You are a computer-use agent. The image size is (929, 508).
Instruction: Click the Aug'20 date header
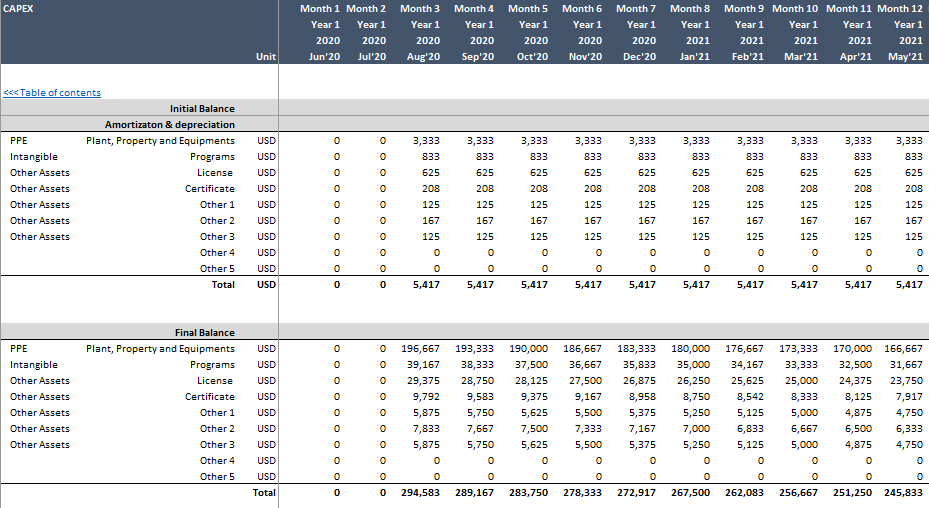click(x=423, y=57)
